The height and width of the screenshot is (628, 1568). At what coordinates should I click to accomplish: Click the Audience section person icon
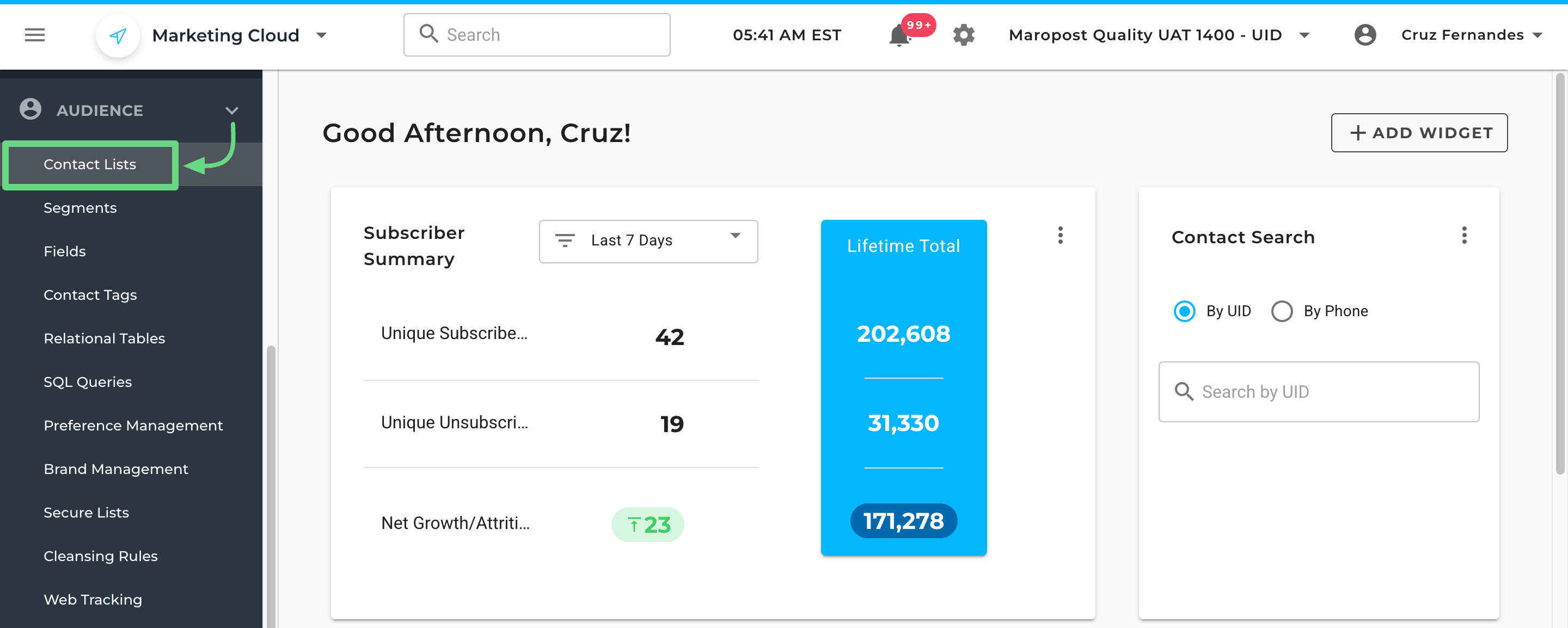pos(30,109)
